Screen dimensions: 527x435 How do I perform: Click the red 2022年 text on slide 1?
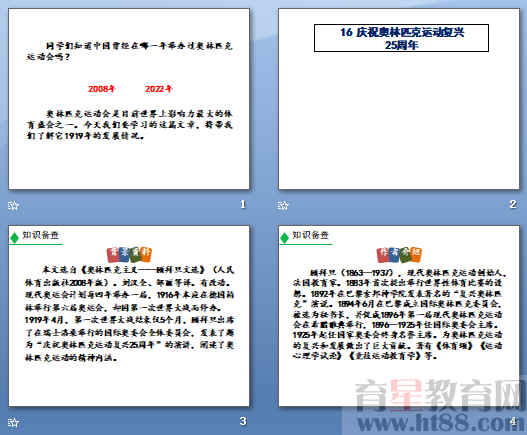coord(159,89)
